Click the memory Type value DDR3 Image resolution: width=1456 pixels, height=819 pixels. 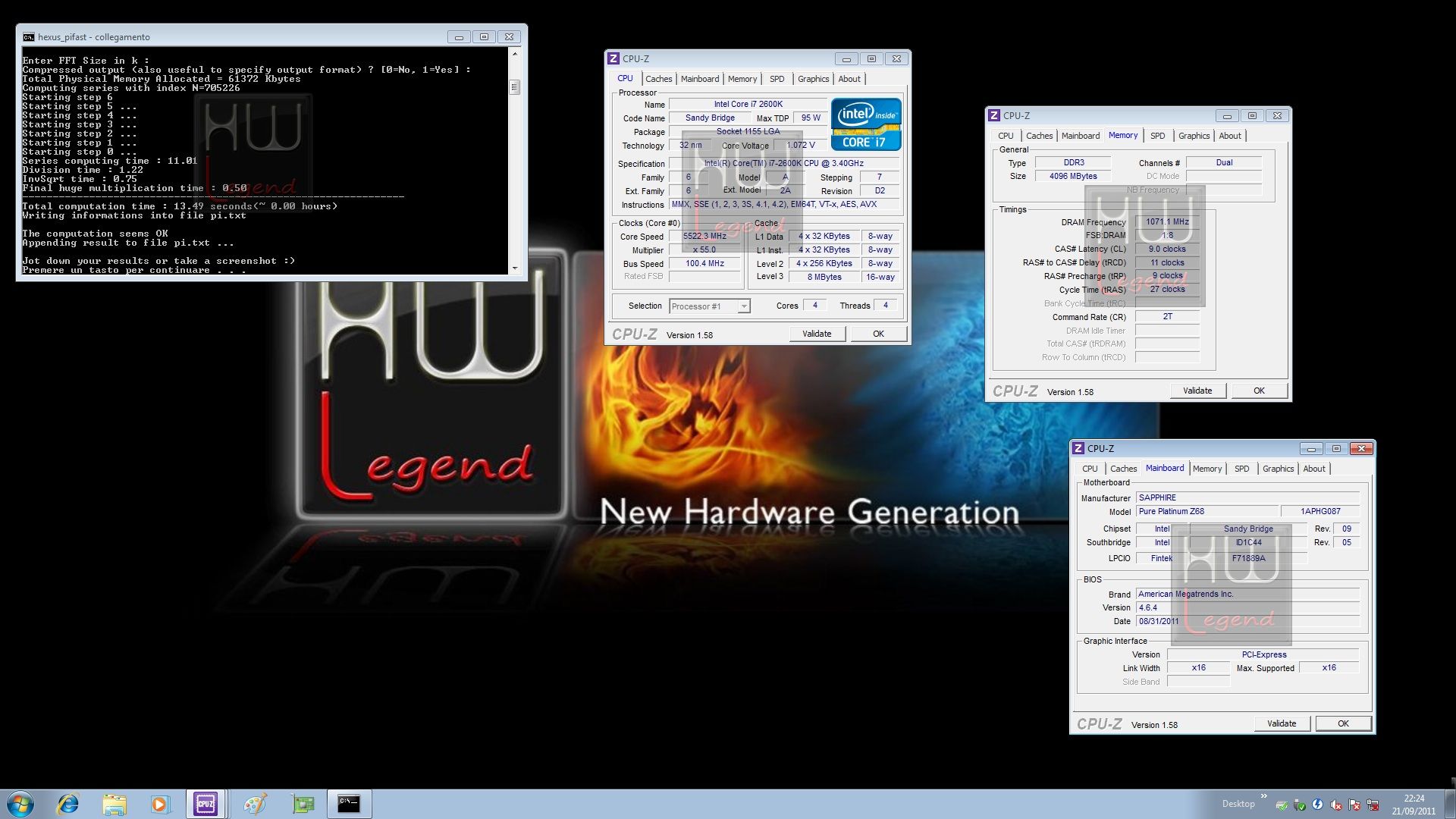tap(1073, 162)
